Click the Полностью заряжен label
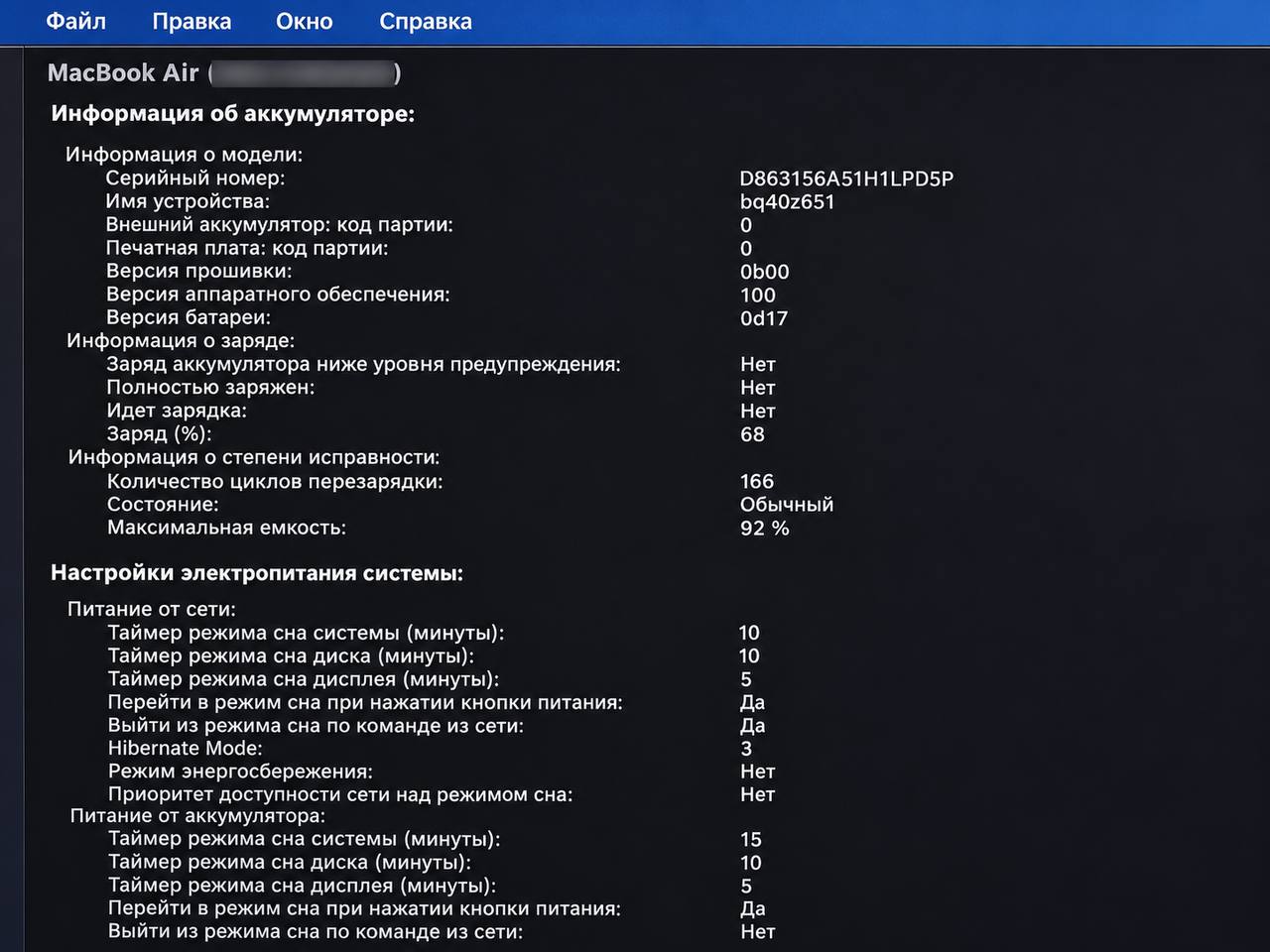1270x952 pixels. [x=210, y=388]
